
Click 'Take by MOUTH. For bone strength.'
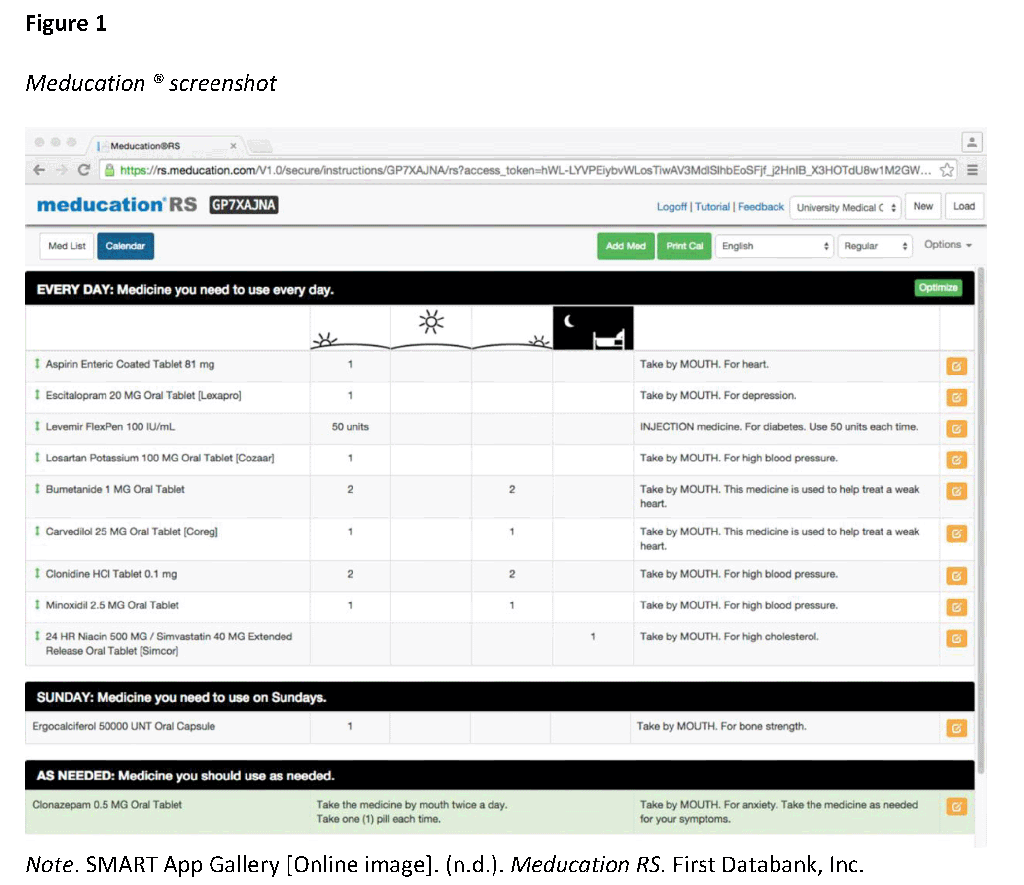click(722, 726)
